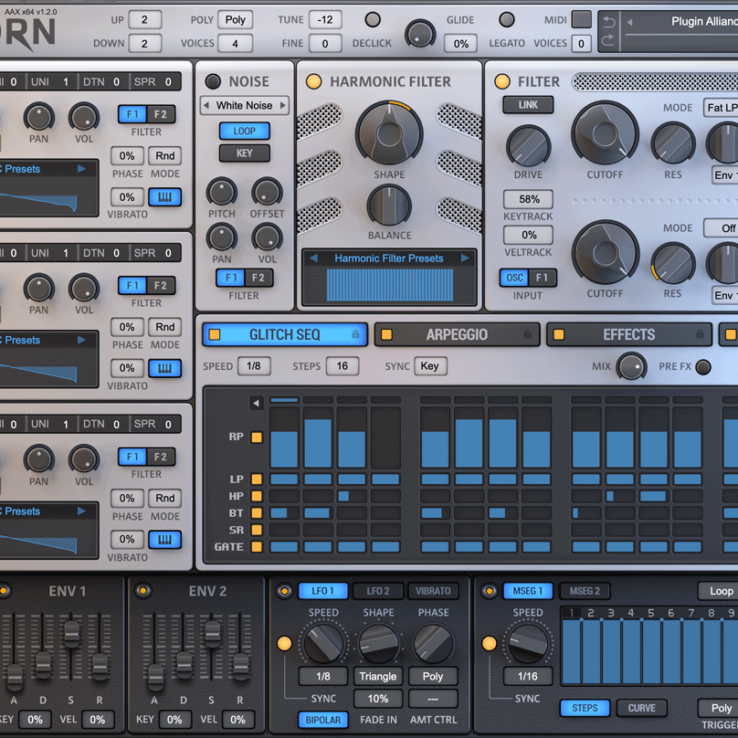
Task: Toggle SR row orange enable square
Action: (257, 530)
